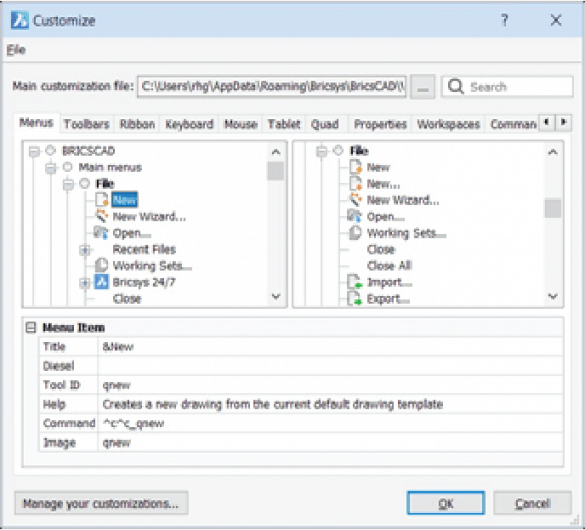Switch to the Properties tab
Viewport: 585px width, 530px height.
(380, 124)
